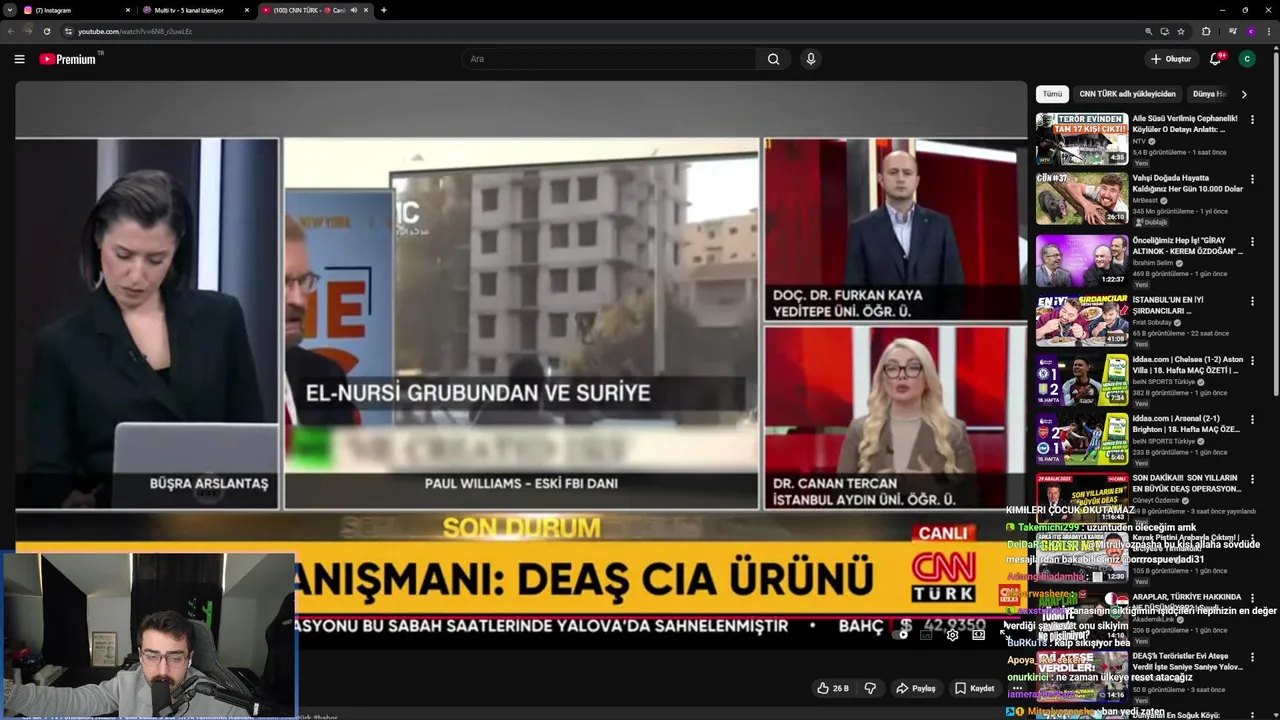Screen dimensions: 1280x720
Task: Open options for Chelsea (1-2) Aston Villa video
Action: [1252, 360]
